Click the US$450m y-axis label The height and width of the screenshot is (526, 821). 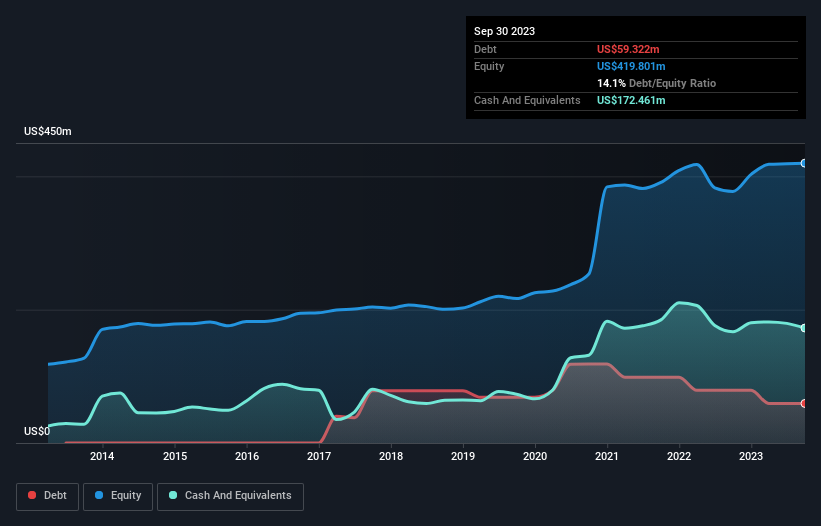(48, 131)
